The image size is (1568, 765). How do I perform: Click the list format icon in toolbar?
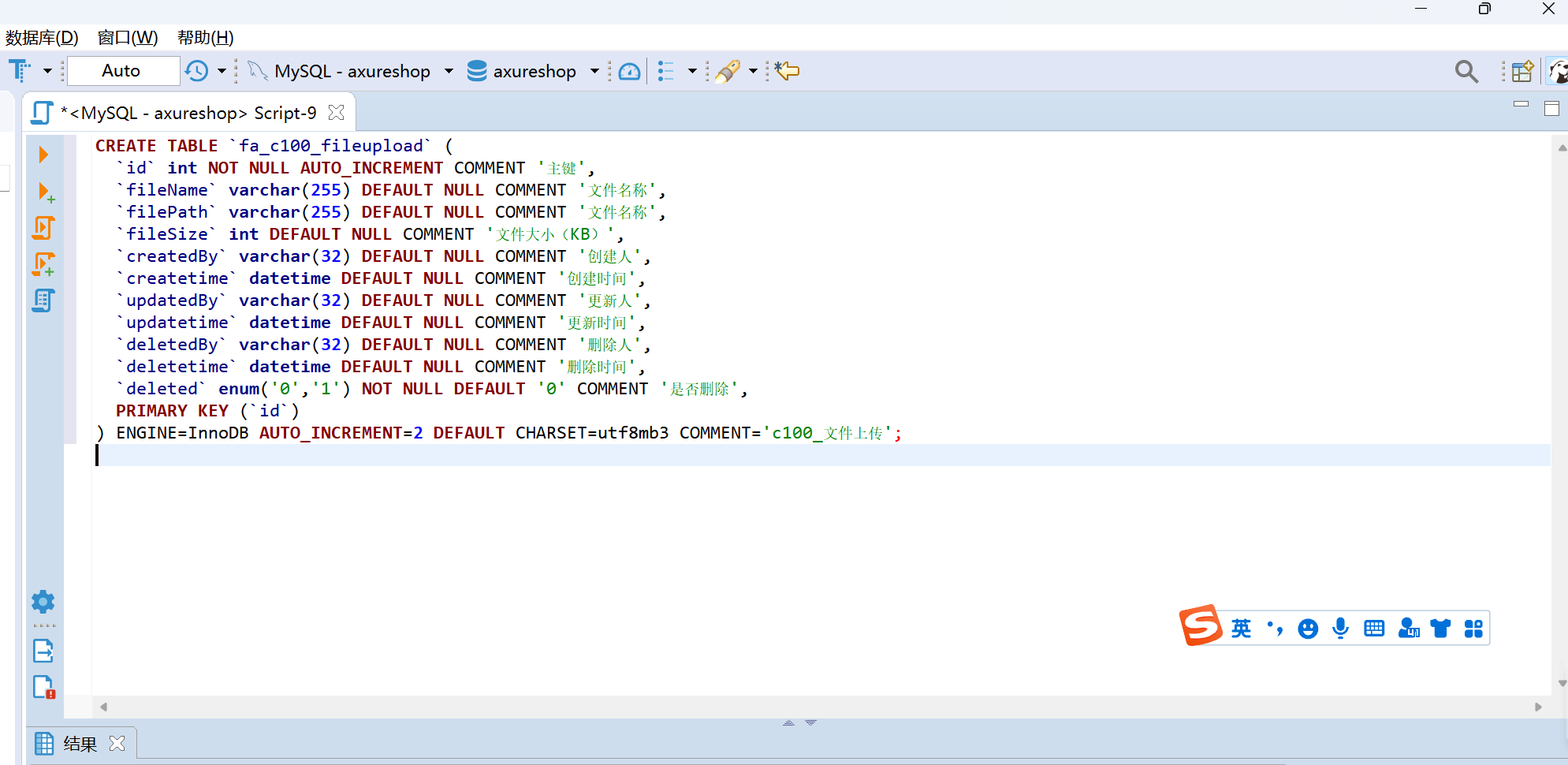pos(666,71)
